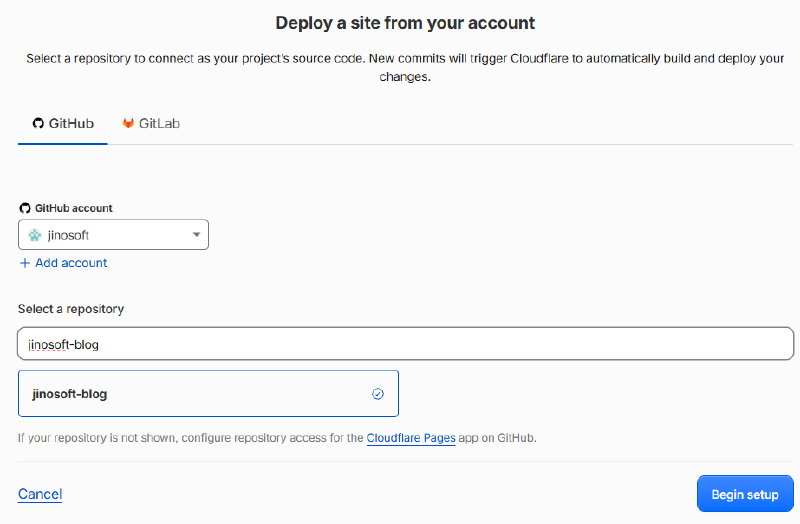
Task: Click the Deploy a site from your account heading
Action: coord(405,23)
